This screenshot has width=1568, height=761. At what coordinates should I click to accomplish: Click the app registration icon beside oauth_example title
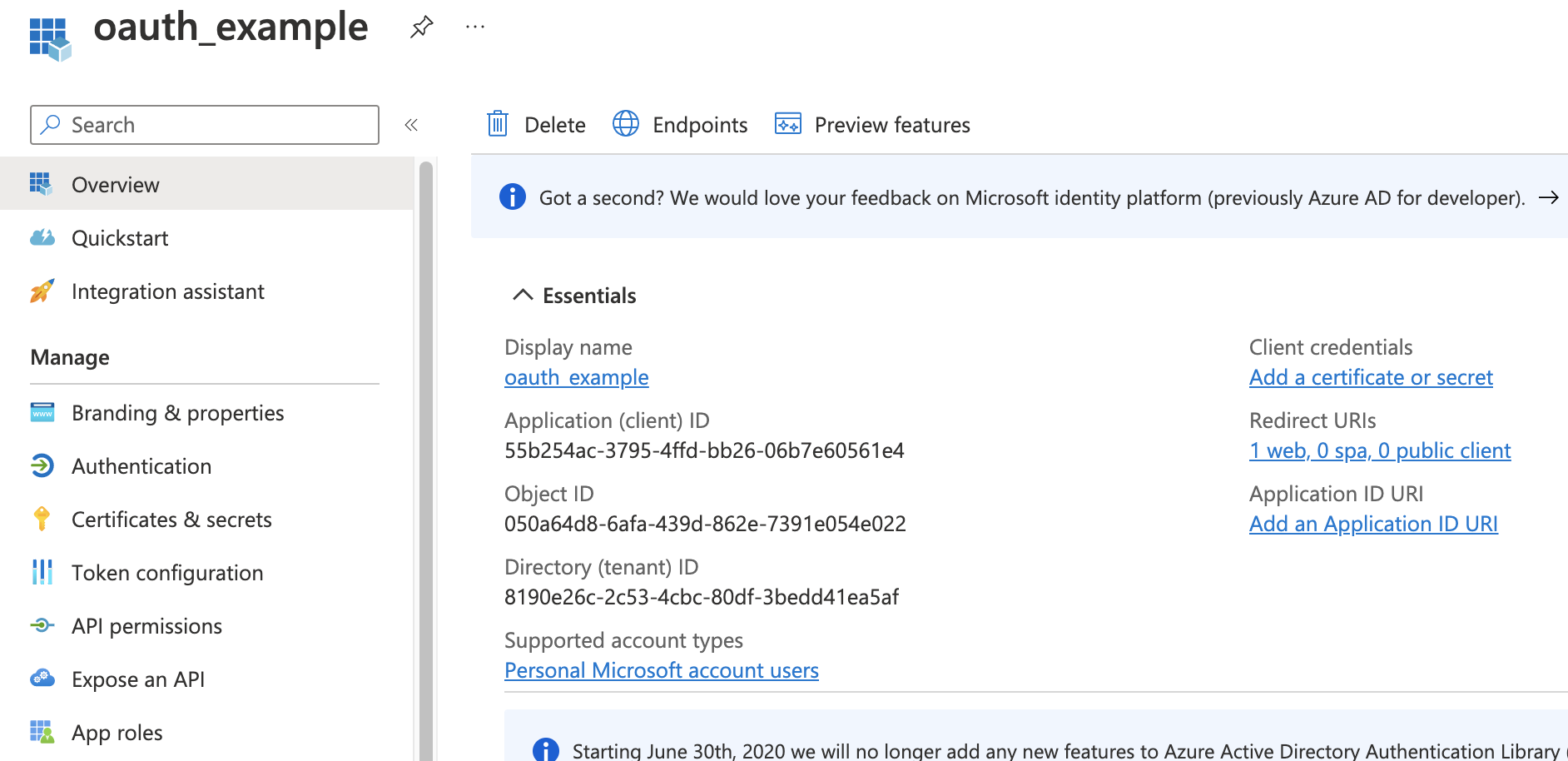tap(50, 38)
